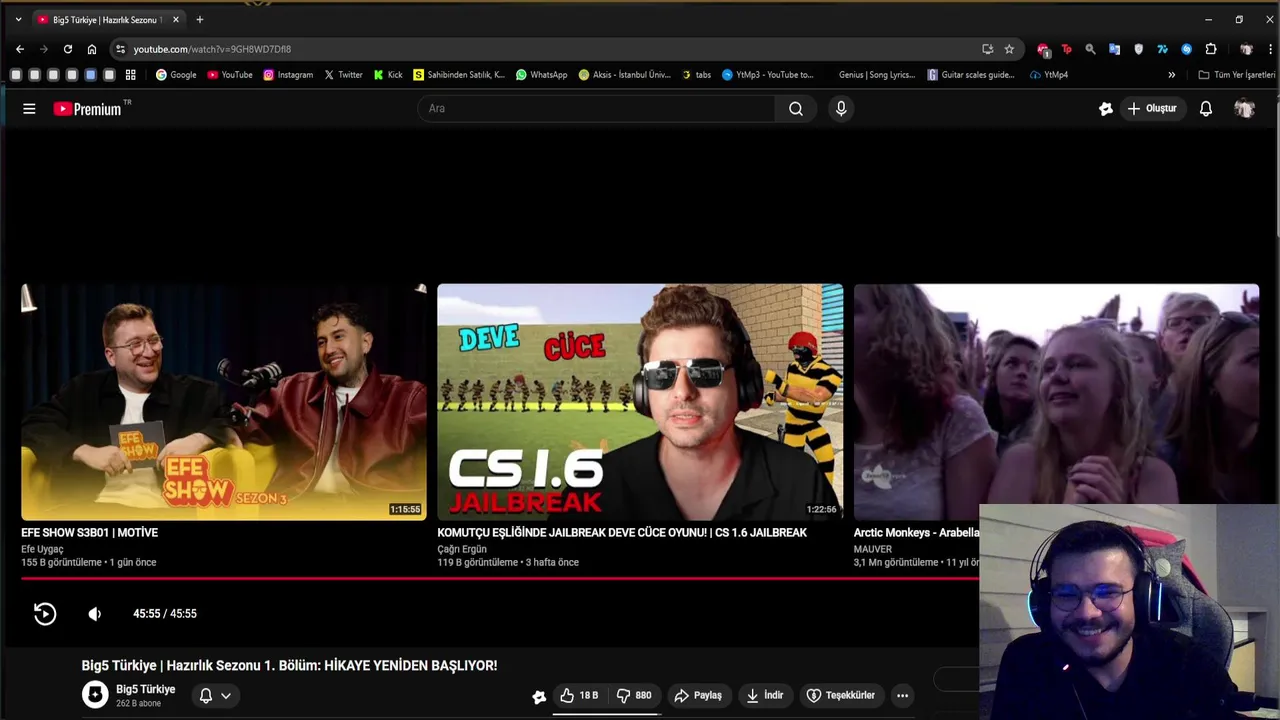Open Instagram bookmark

click(x=288, y=75)
